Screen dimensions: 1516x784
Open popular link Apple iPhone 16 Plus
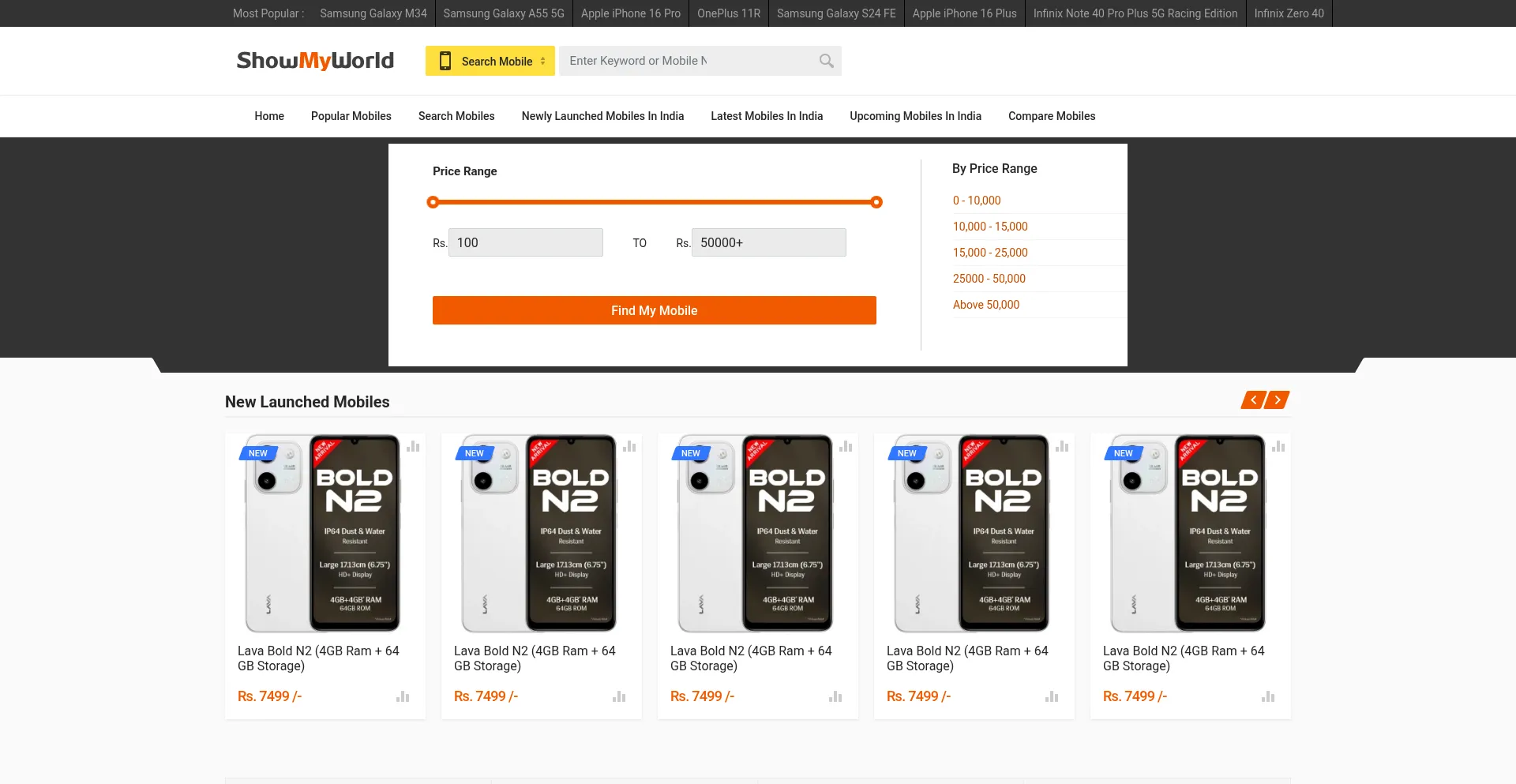pos(965,13)
